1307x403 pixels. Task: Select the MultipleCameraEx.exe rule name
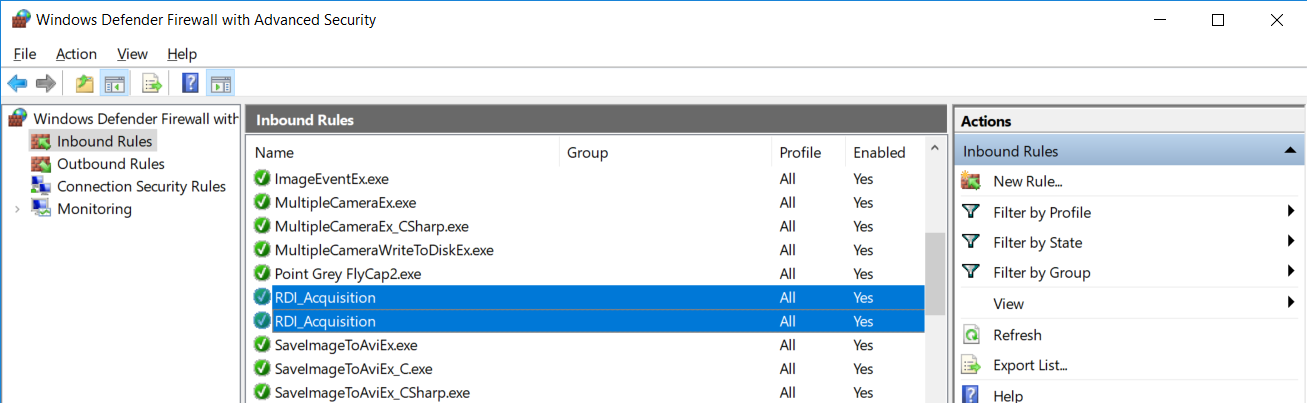345,202
